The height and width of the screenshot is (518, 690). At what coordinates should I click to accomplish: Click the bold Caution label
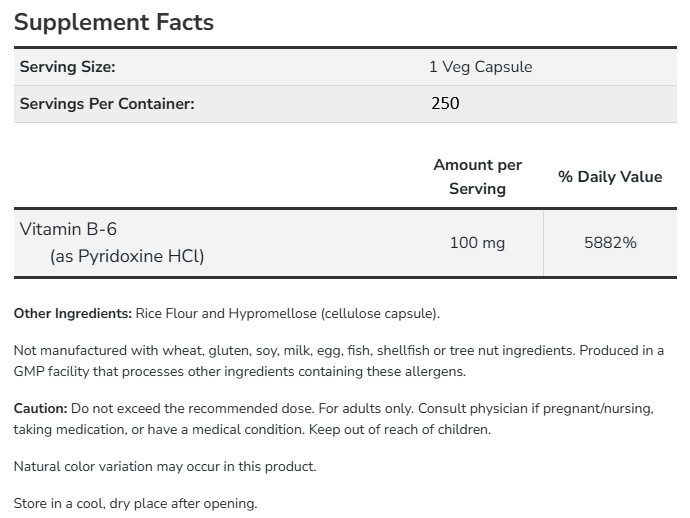[x=41, y=409]
